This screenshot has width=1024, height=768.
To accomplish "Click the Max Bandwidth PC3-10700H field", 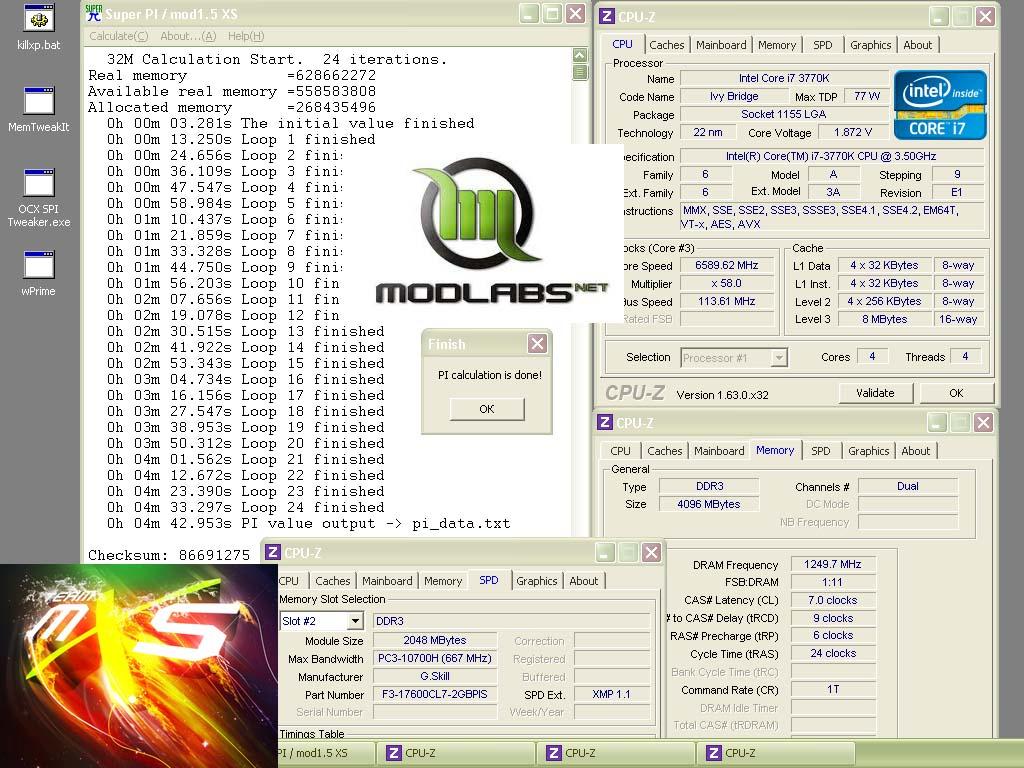I will 434,658.
